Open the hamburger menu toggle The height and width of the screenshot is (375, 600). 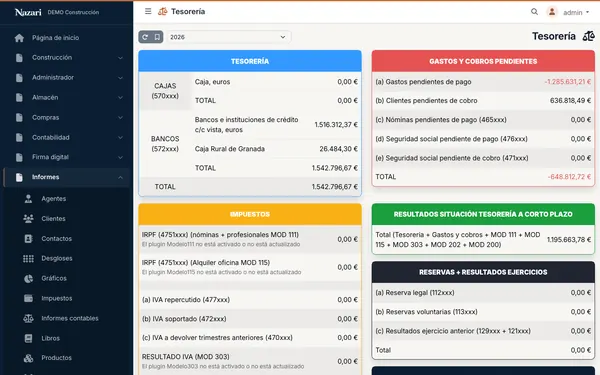(148, 11)
